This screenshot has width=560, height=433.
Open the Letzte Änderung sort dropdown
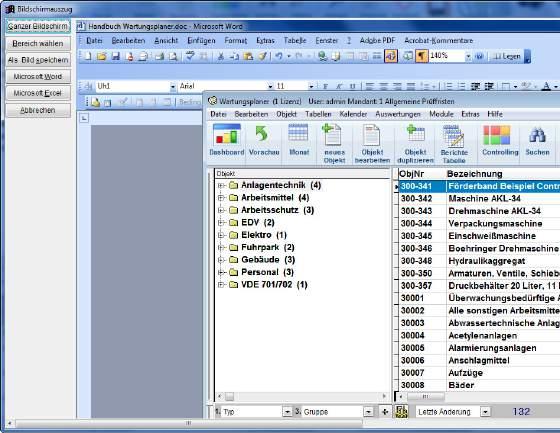click(x=485, y=412)
